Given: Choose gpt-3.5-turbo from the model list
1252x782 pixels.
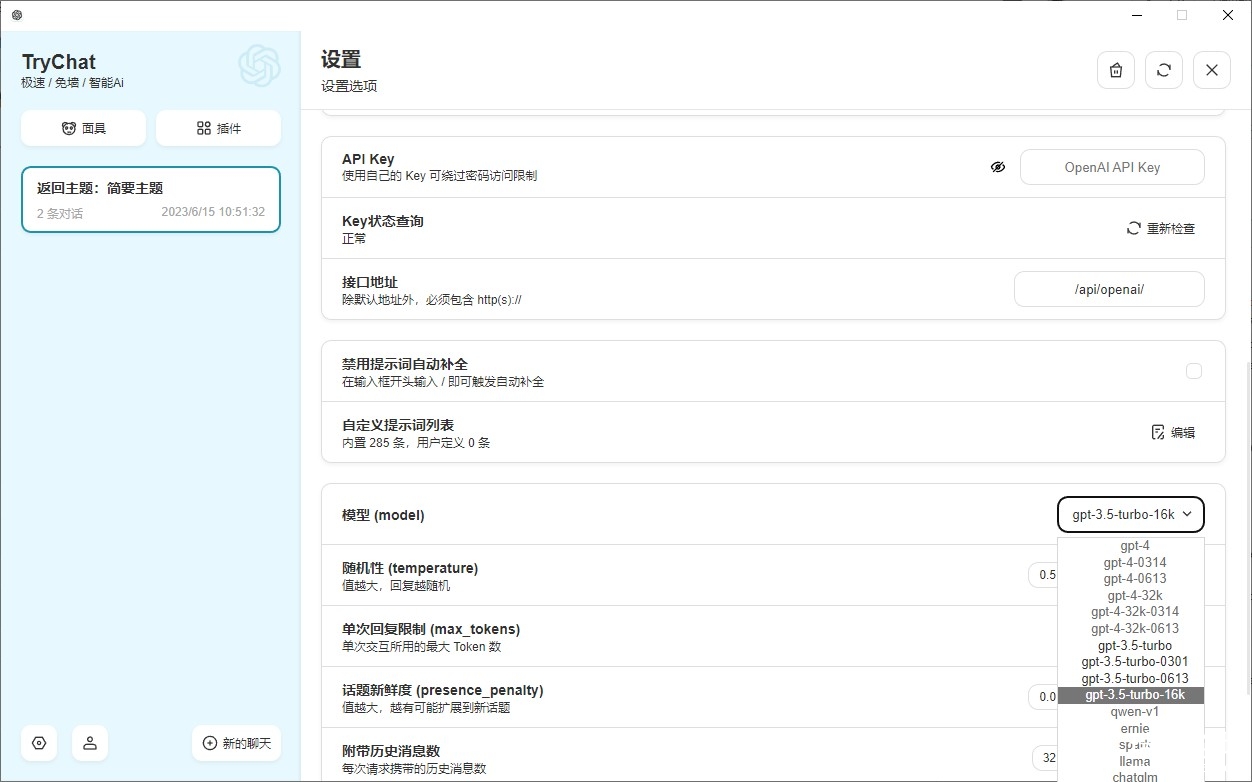Looking at the screenshot, I should click(1131, 645).
